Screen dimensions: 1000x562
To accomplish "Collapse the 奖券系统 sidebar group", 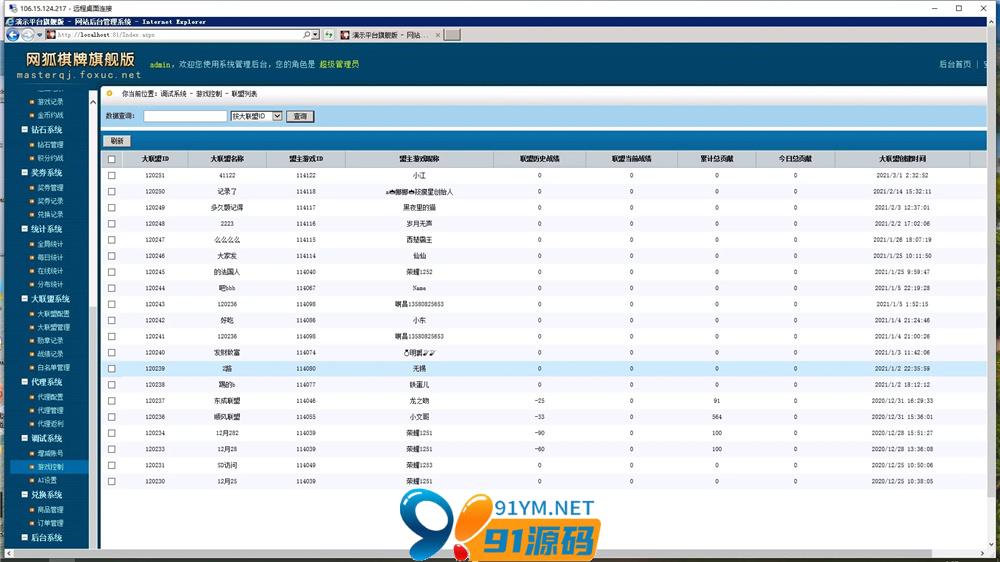I will coord(25,173).
